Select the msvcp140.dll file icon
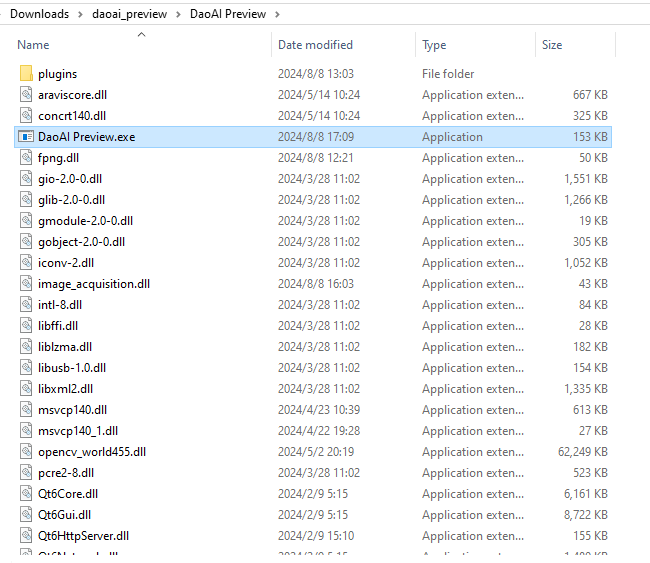650x563 pixels. coord(26,410)
